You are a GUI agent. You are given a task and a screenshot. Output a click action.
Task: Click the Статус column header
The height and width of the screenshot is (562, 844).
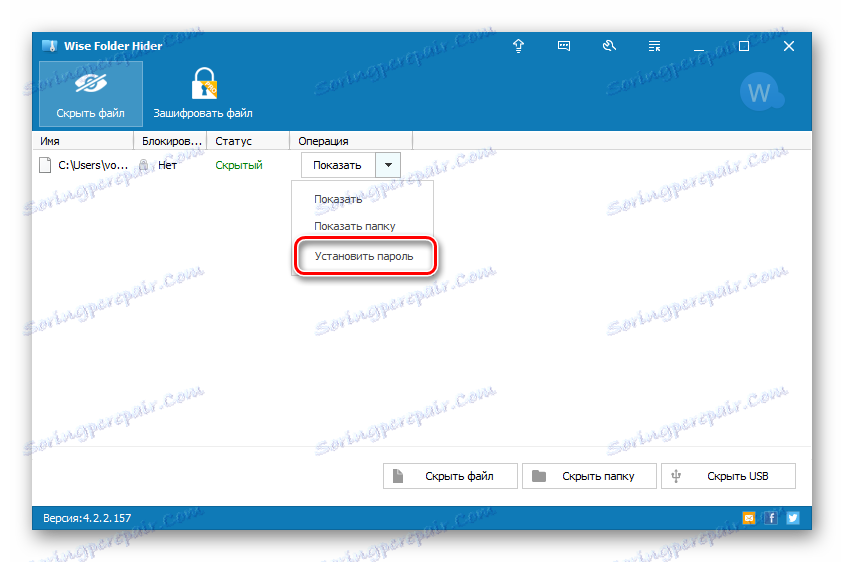(248, 141)
